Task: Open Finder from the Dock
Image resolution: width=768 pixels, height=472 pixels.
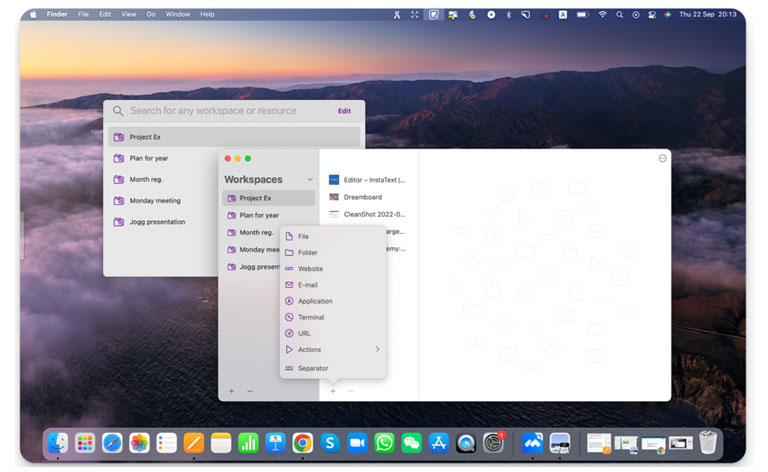Action: click(x=58, y=443)
